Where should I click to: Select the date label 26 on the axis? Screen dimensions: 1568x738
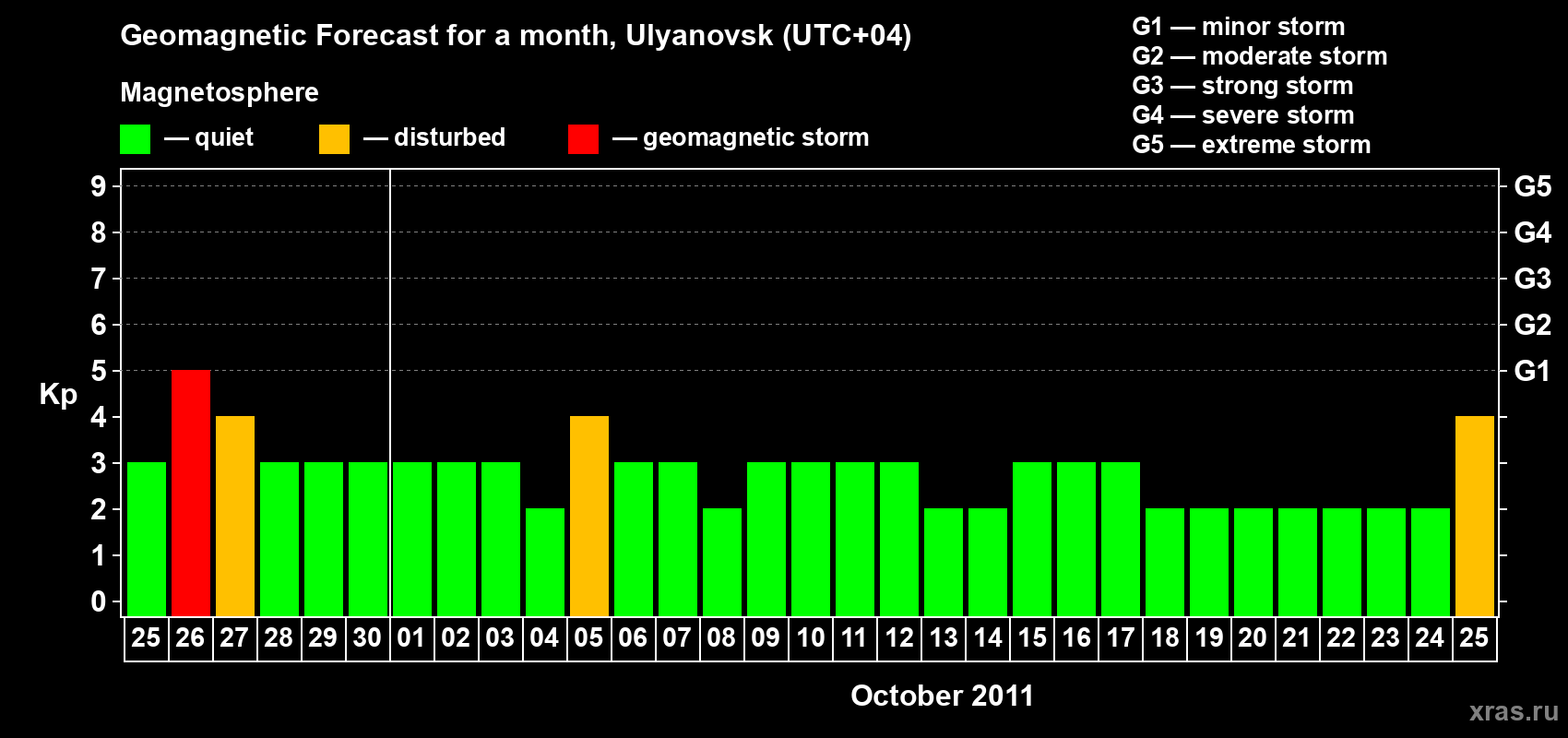point(190,637)
